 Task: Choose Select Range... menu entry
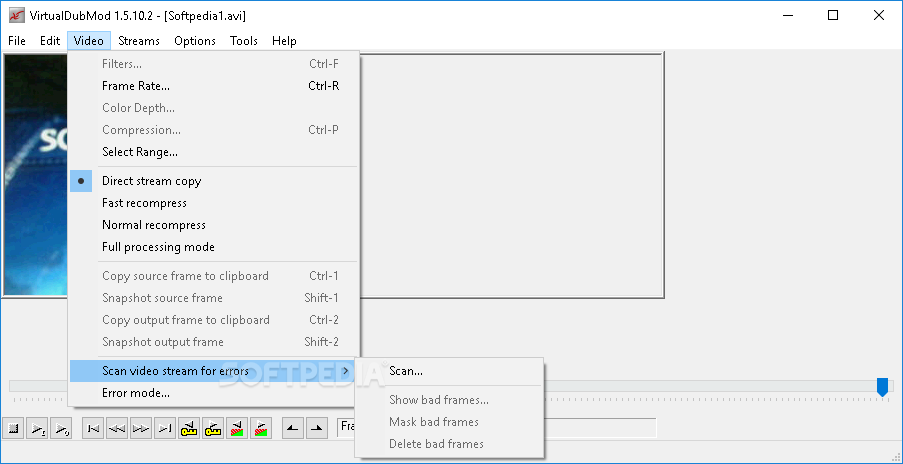pos(214,152)
